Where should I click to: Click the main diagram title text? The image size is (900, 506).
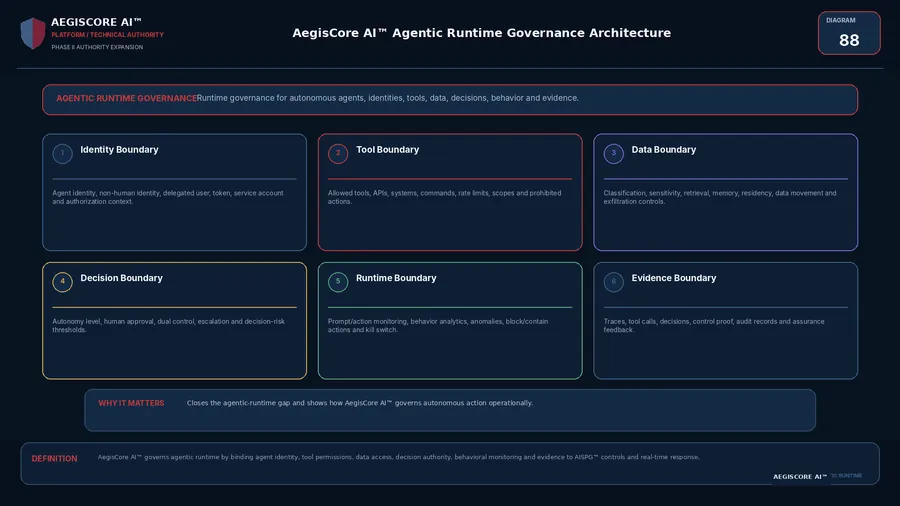482,33
